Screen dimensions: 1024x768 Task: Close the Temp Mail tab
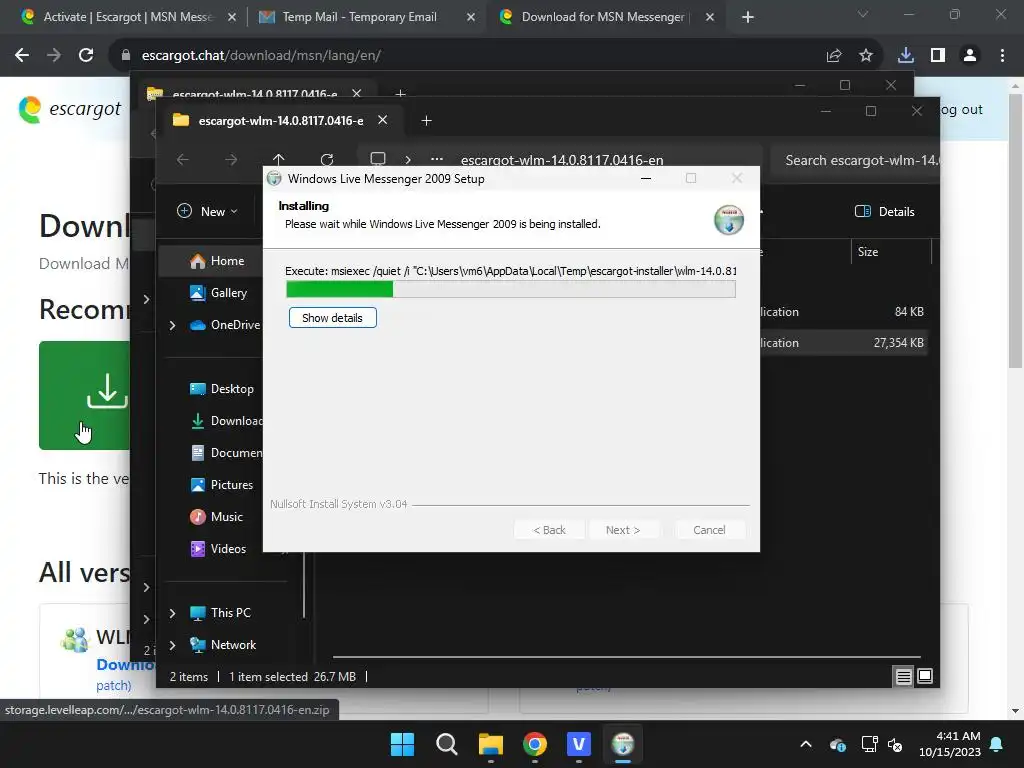point(471,17)
